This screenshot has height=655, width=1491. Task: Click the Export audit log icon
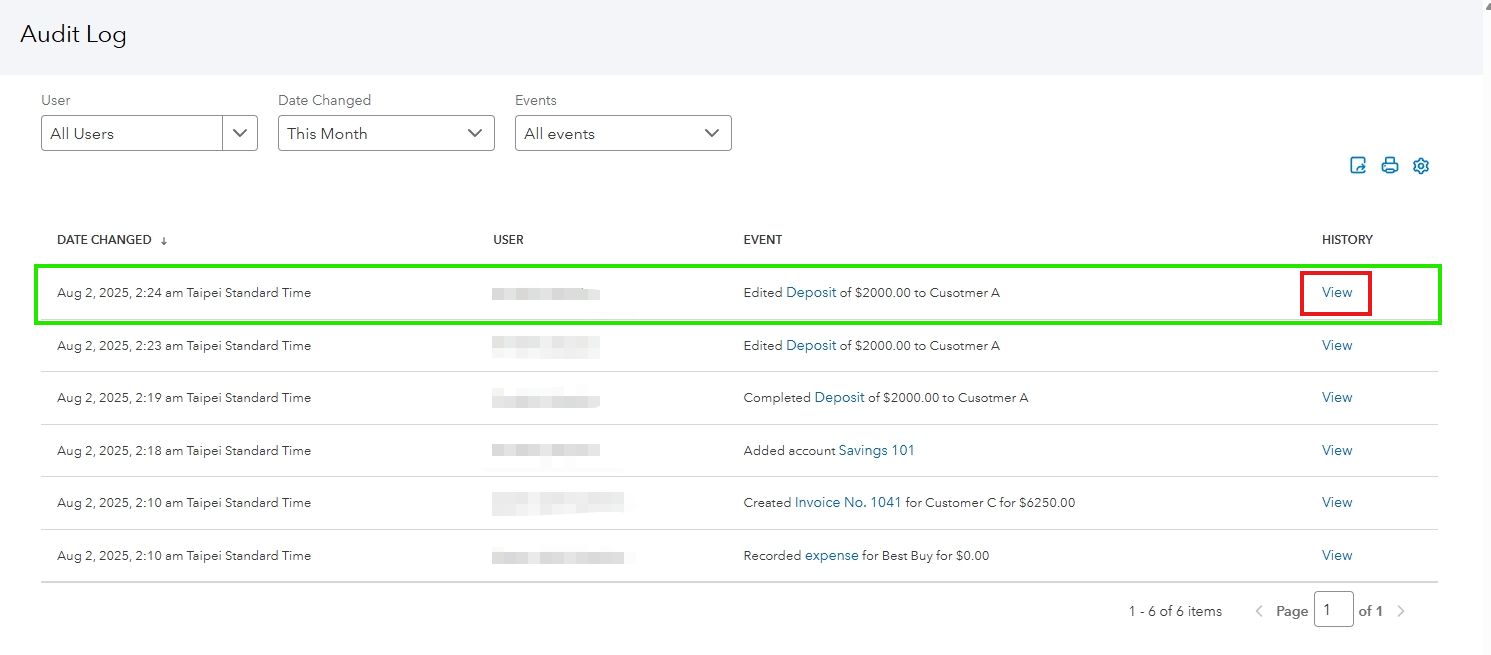tap(1358, 166)
